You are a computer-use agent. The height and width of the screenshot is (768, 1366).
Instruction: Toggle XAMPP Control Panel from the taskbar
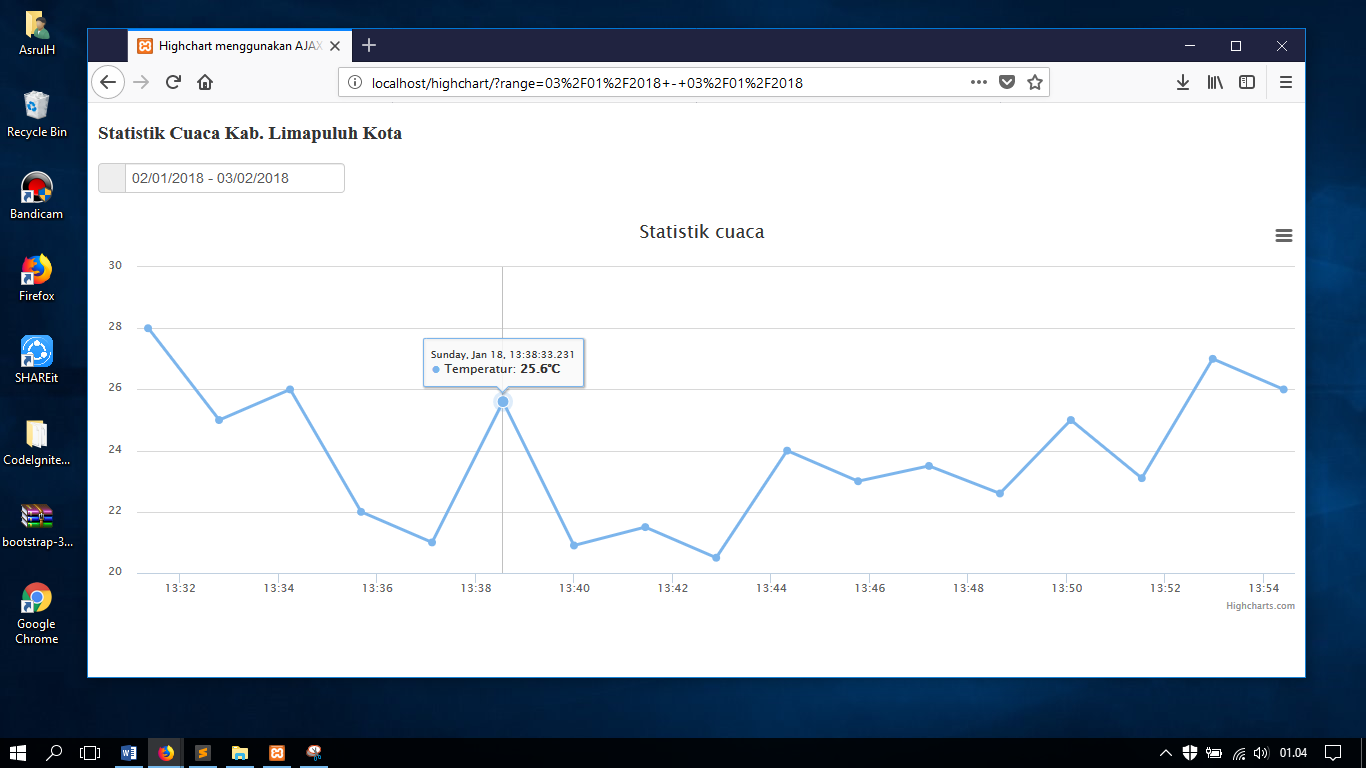(x=277, y=752)
